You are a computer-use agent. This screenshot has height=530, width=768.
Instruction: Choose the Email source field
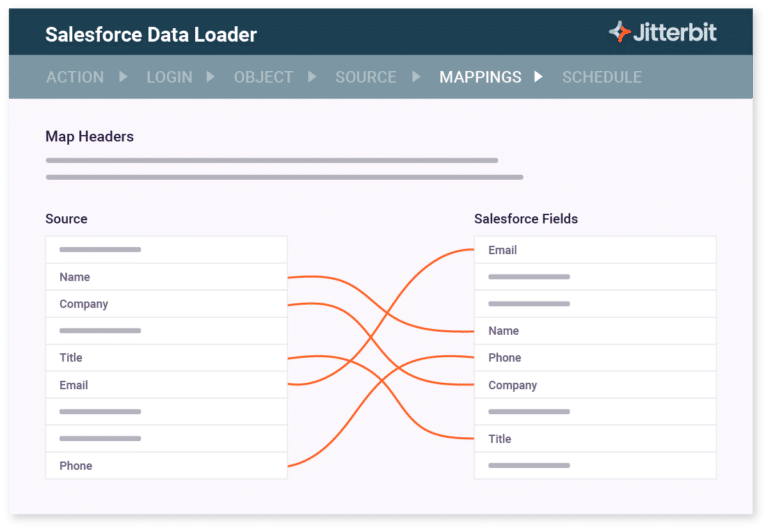[166, 385]
